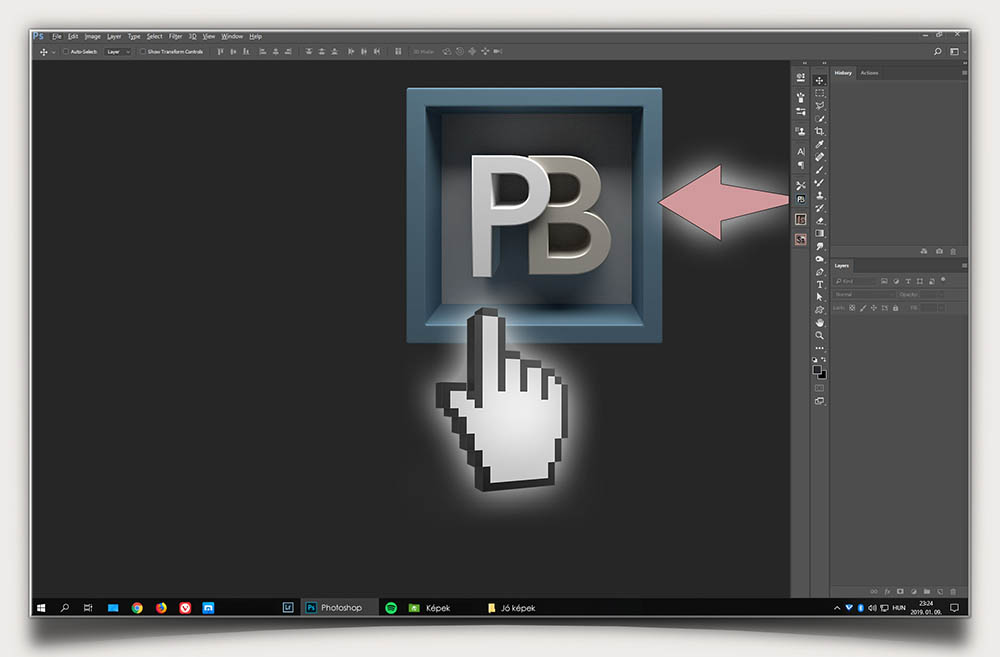
Task: Open the Auto-Select Layer dropdown
Action: 118,51
